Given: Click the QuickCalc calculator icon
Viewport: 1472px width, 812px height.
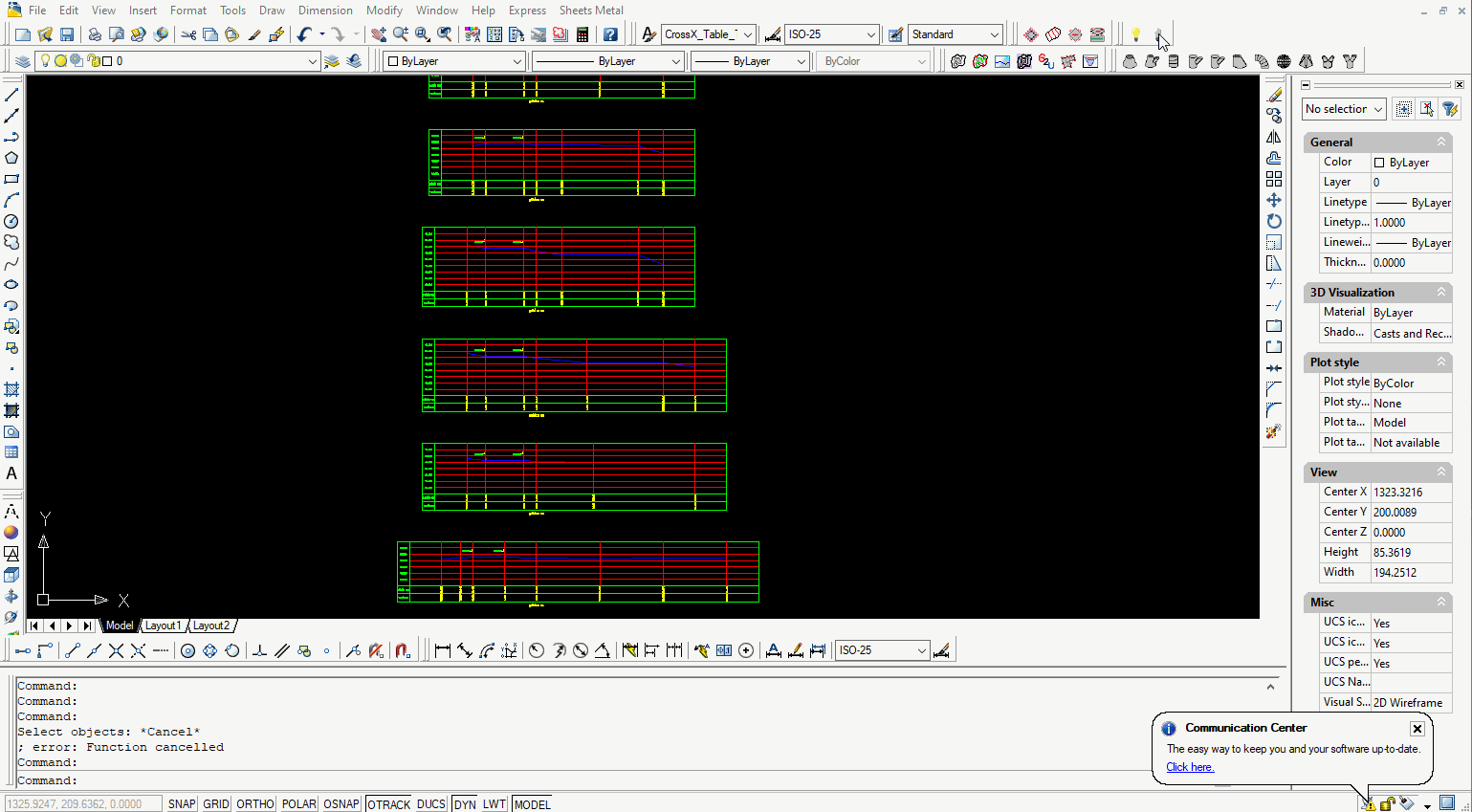Looking at the screenshot, I should tap(582, 34).
